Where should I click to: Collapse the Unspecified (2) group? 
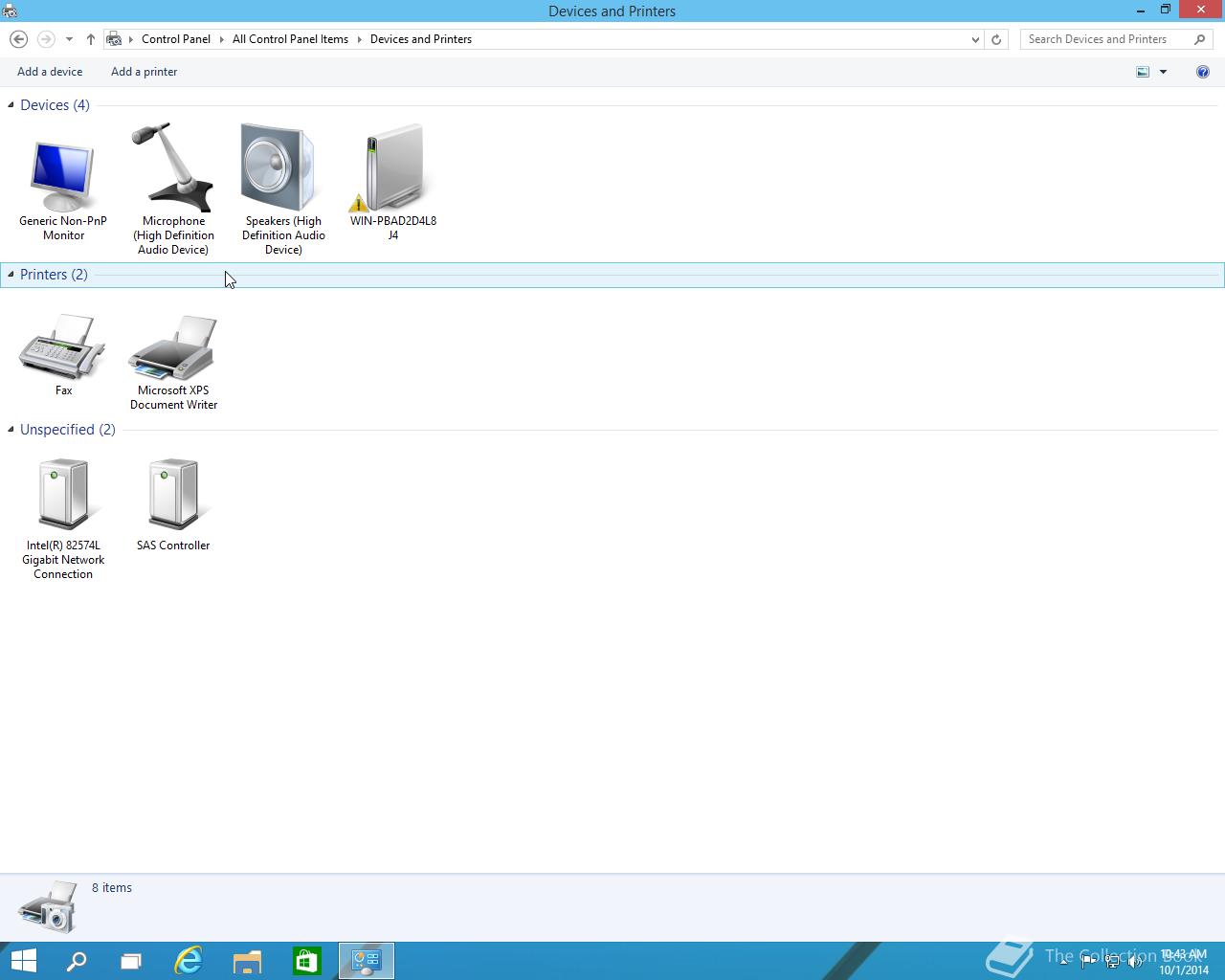(11, 430)
